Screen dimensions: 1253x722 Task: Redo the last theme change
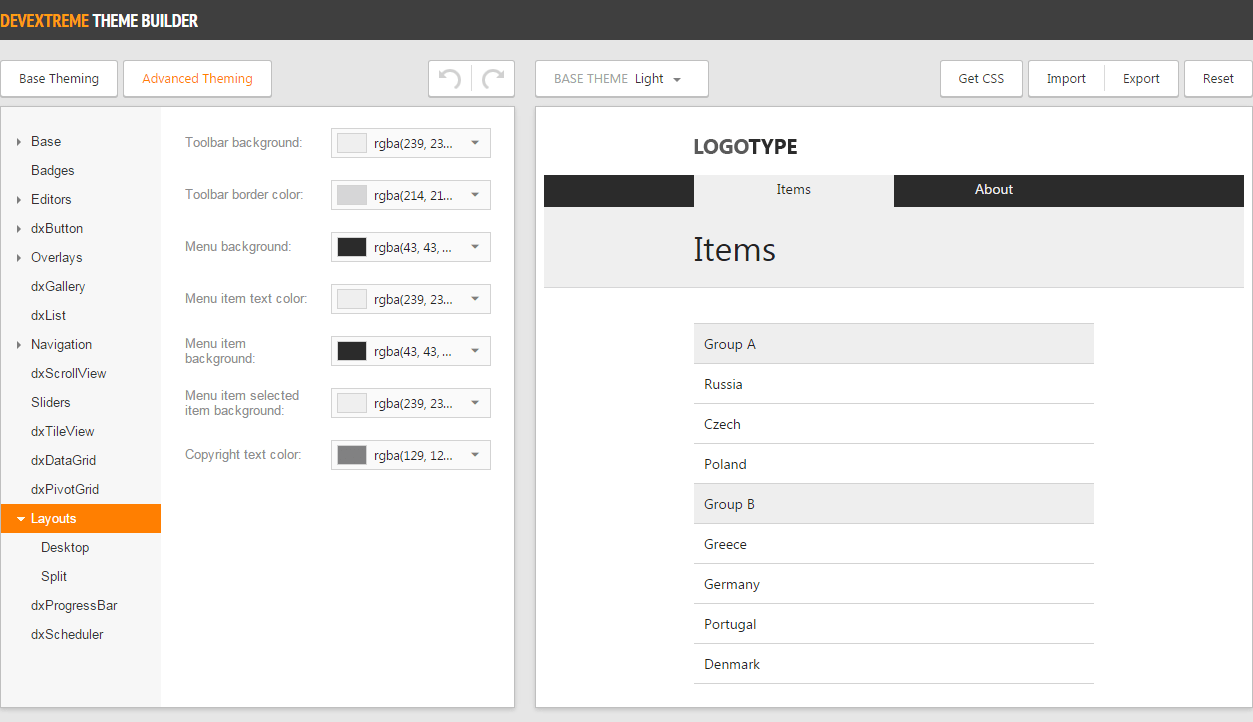click(493, 79)
